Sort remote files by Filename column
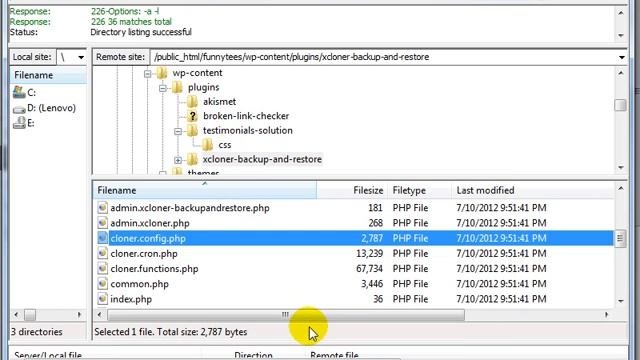The width and height of the screenshot is (640, 360). coord(204,191)
